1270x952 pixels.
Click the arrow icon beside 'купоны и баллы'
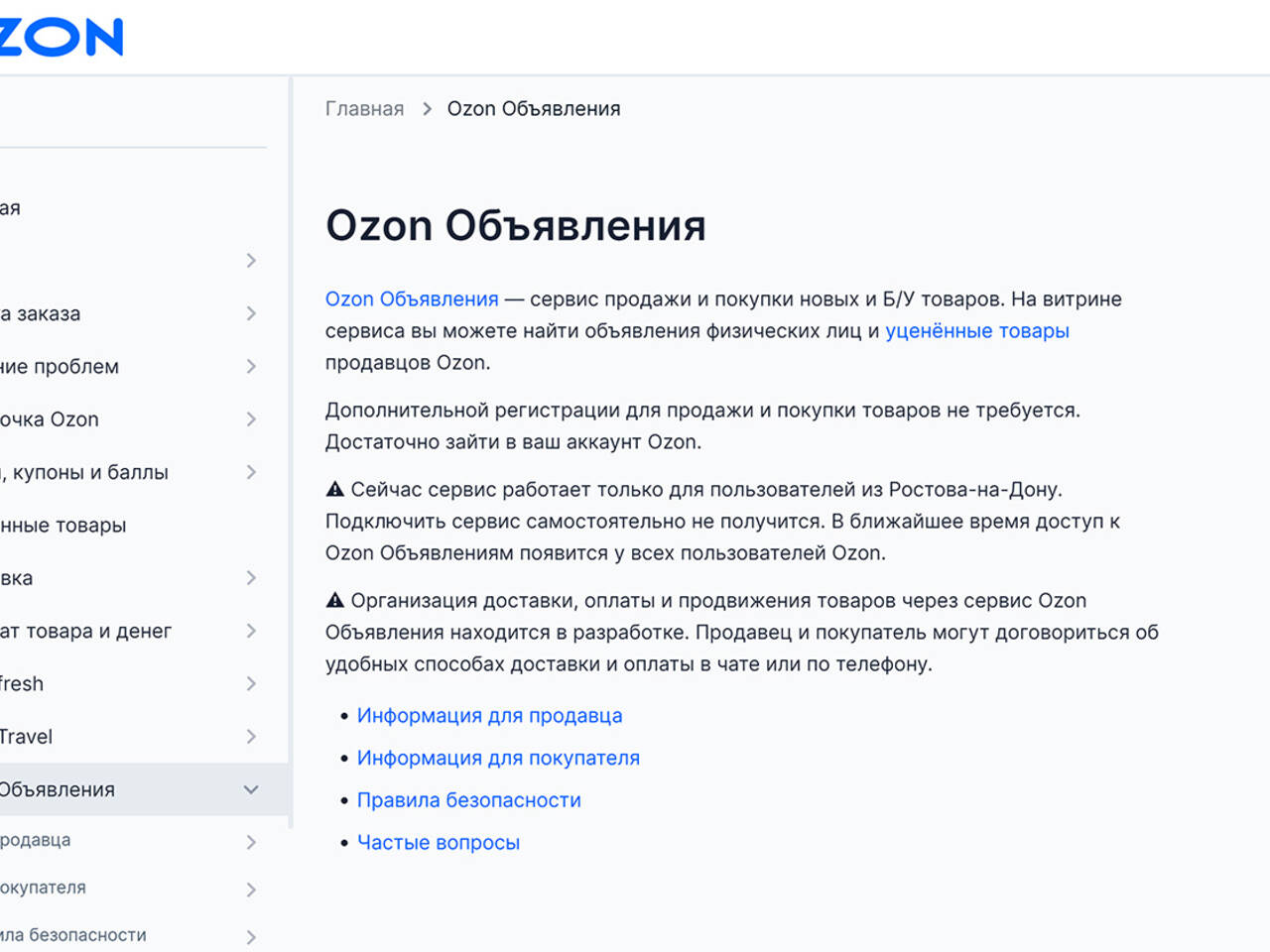pos(251,472)
